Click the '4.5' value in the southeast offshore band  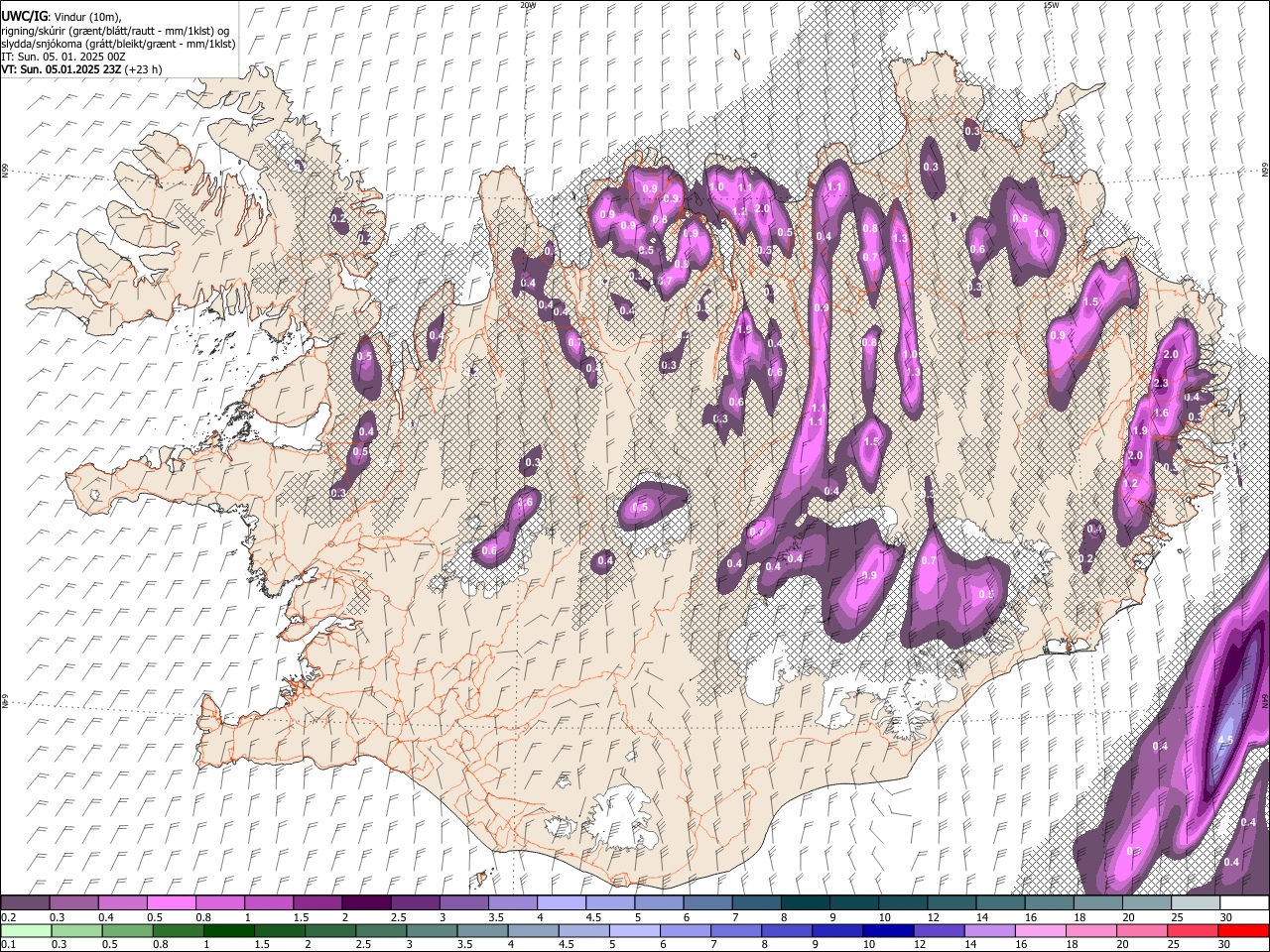tap(1224, 740)
